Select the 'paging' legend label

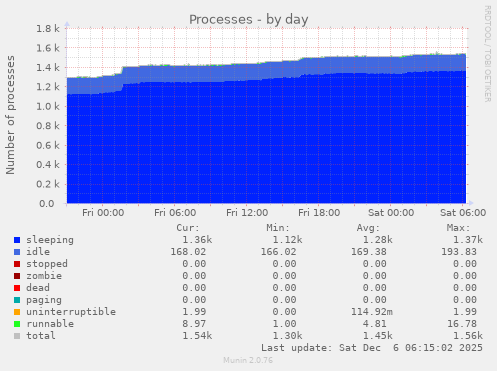tap(44, 300)
